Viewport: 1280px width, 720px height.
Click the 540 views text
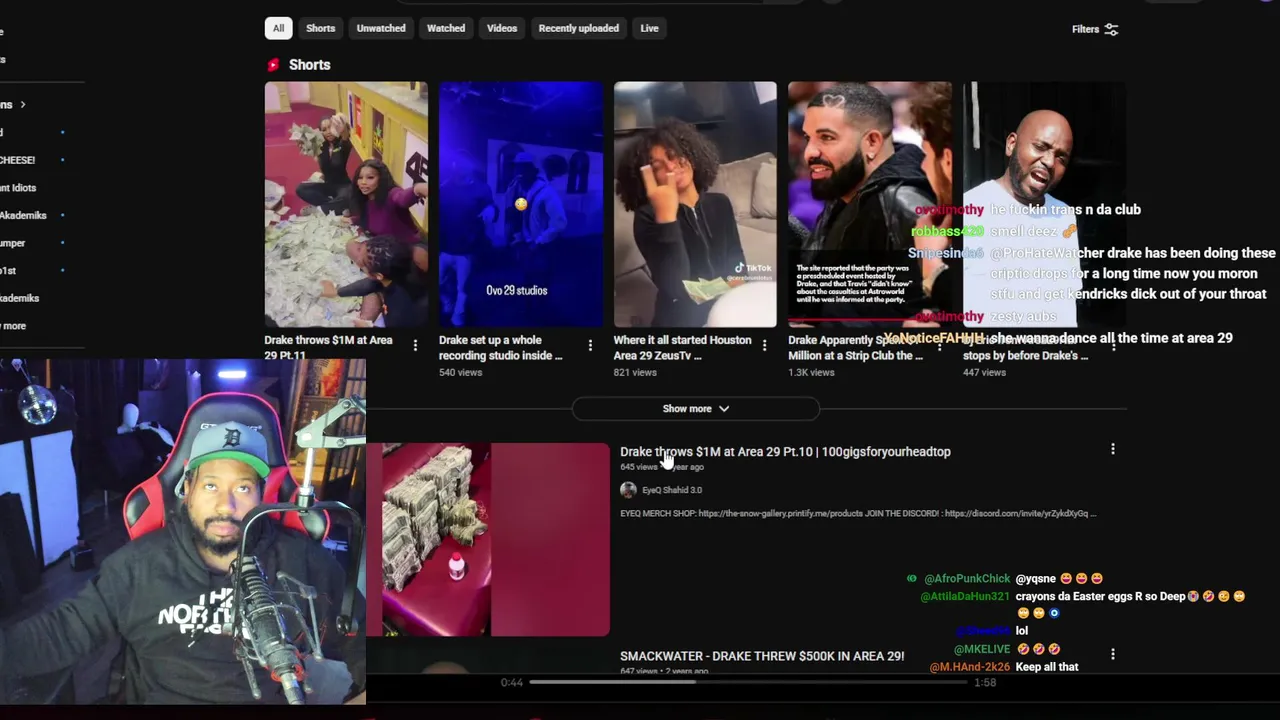[x=461, y=372]
